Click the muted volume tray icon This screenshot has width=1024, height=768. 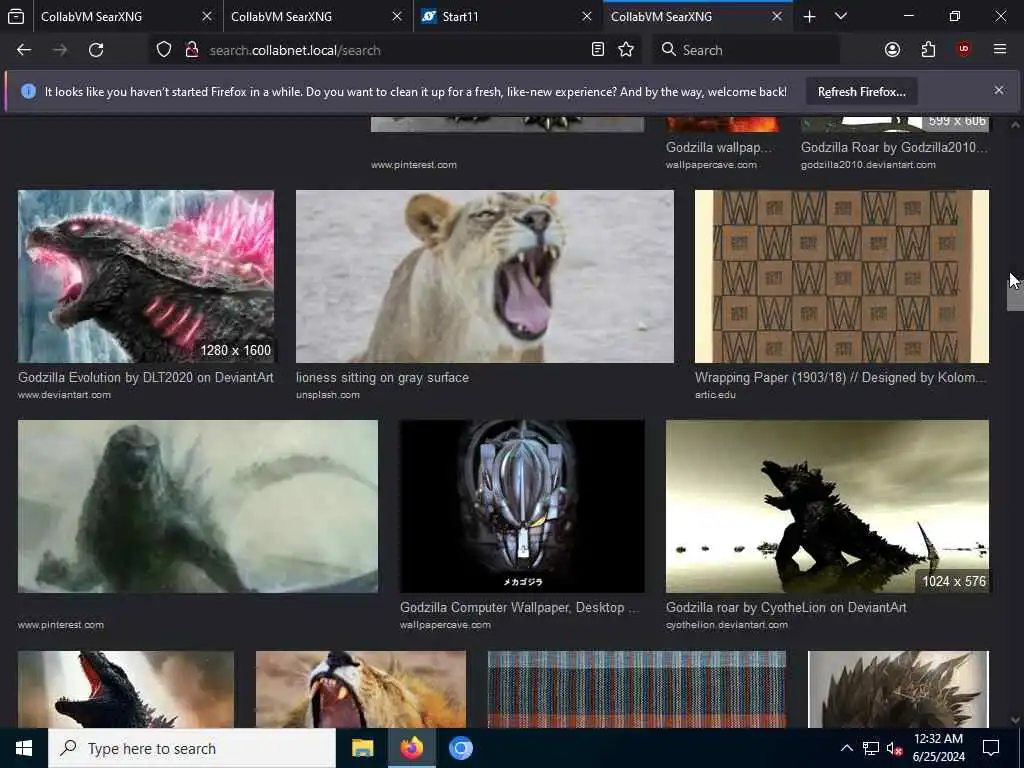894,748
